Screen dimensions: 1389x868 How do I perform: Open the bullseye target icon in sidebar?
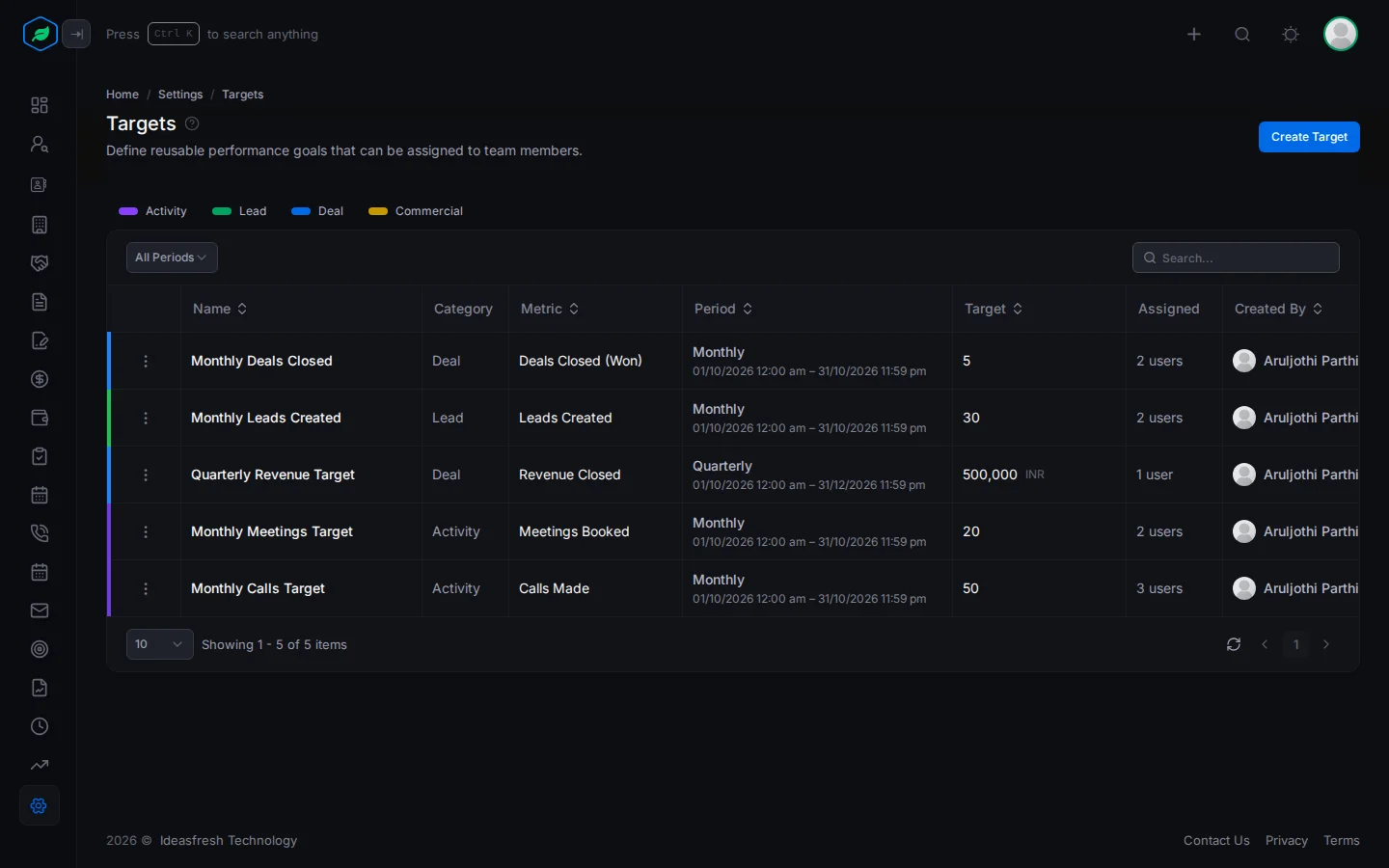click(x=40, y=649)
